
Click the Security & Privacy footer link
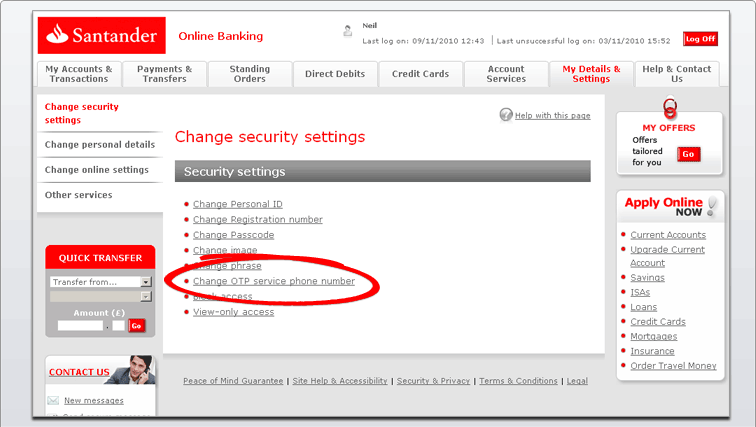tap(433, 381)
